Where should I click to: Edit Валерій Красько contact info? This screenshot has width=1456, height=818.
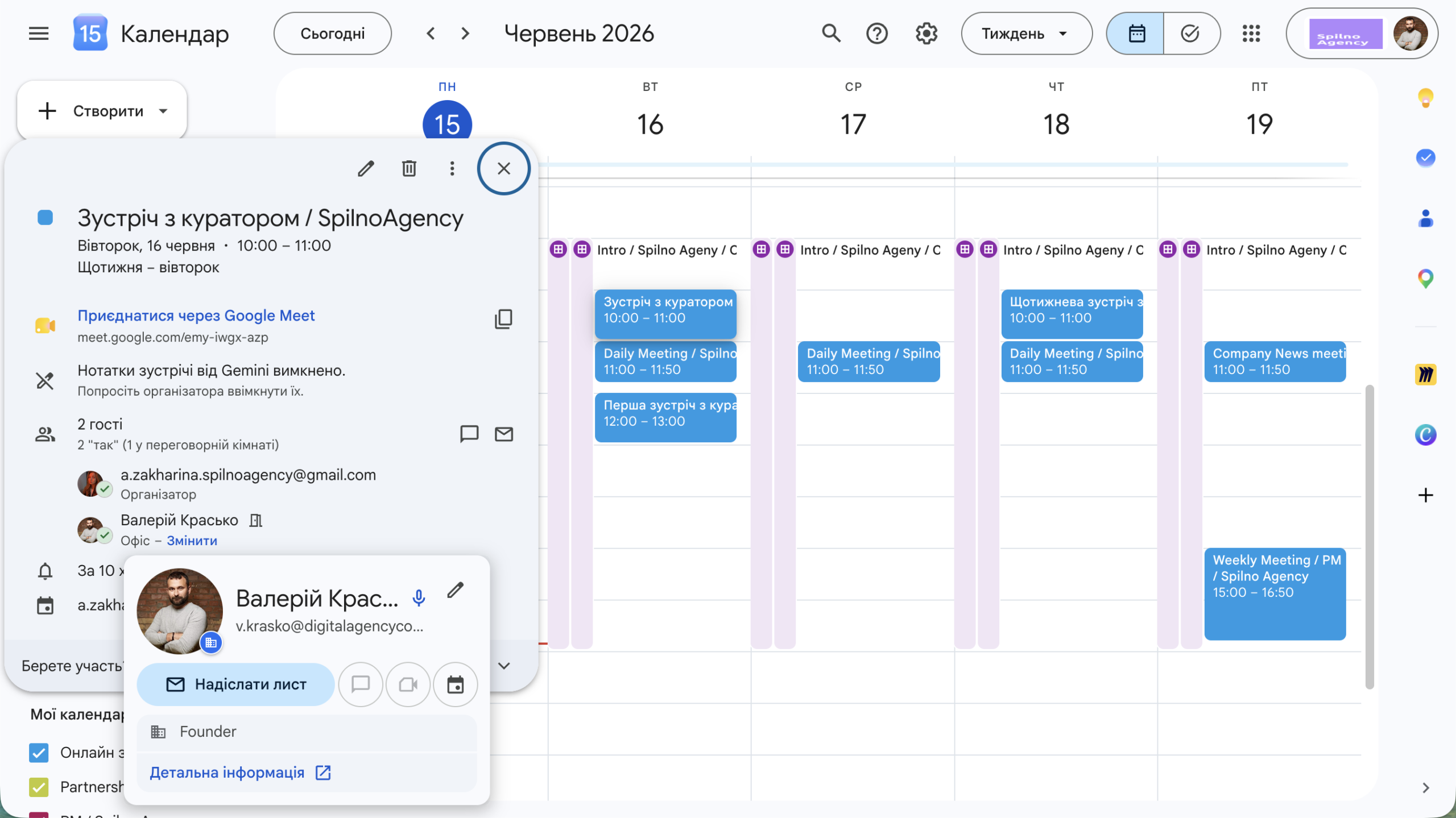point(455,591)
